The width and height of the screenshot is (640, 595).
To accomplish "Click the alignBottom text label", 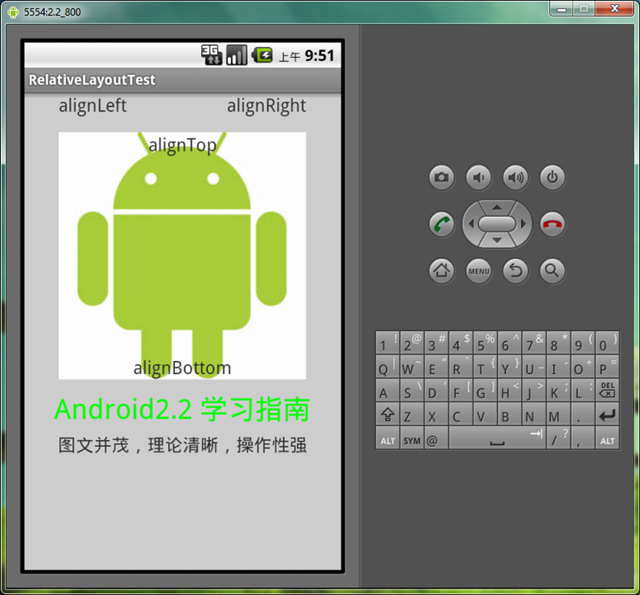I will [182, 368].
